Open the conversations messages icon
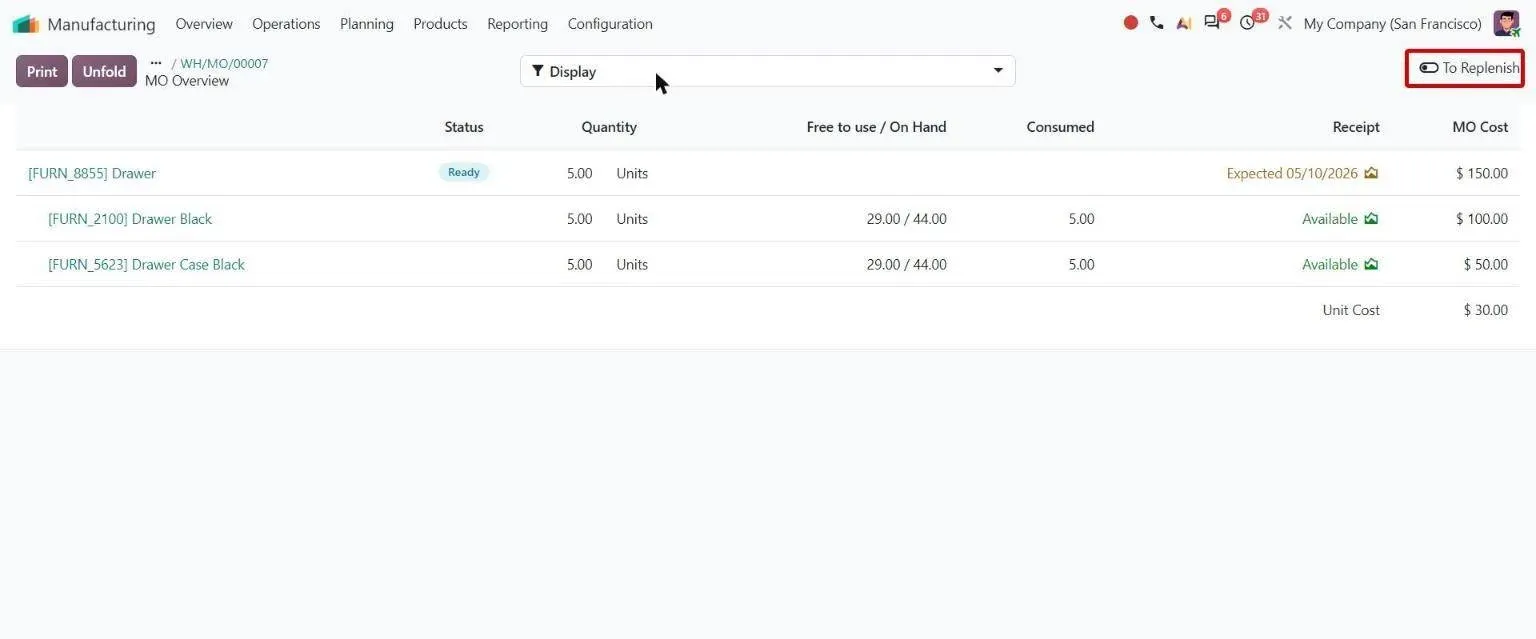 pos(1212,23)
